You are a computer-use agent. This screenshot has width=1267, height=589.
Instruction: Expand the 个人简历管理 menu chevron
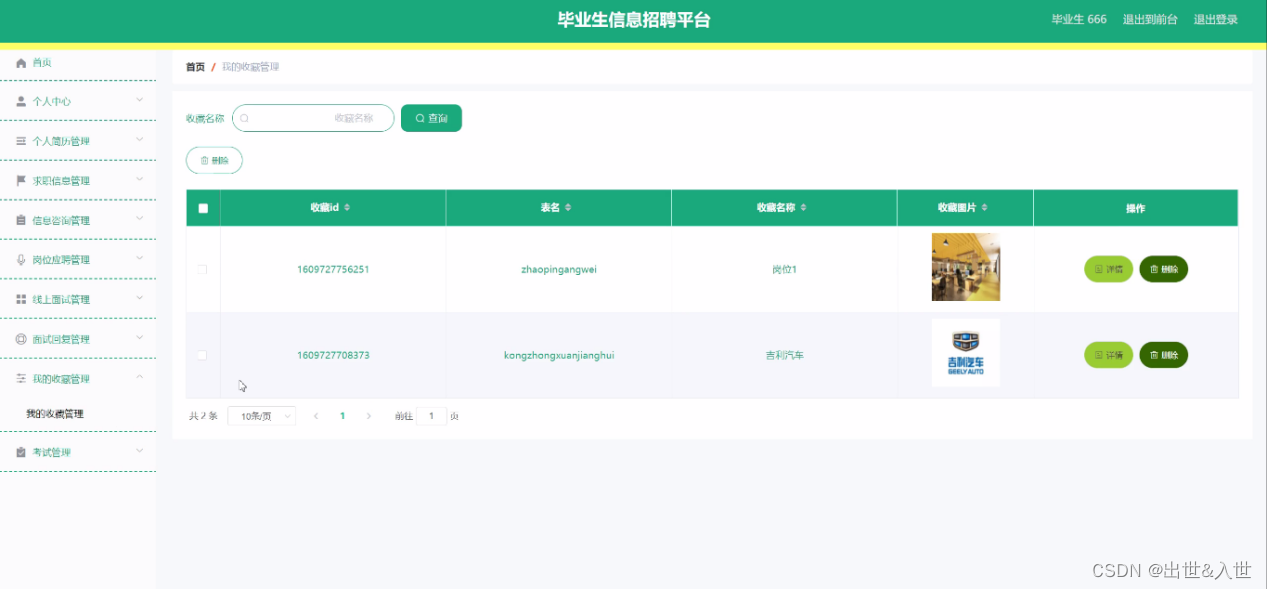[140, 140]
